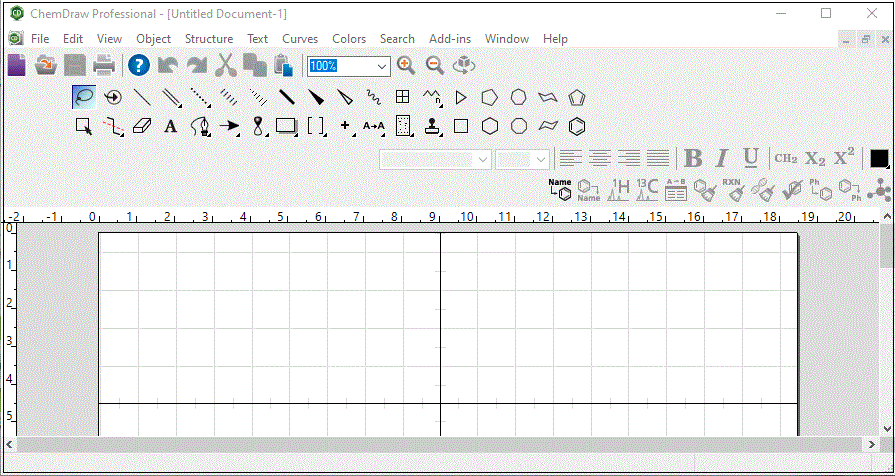Click the Print icon
This screenshot has height=476, width=895.
tap(104, 65)
